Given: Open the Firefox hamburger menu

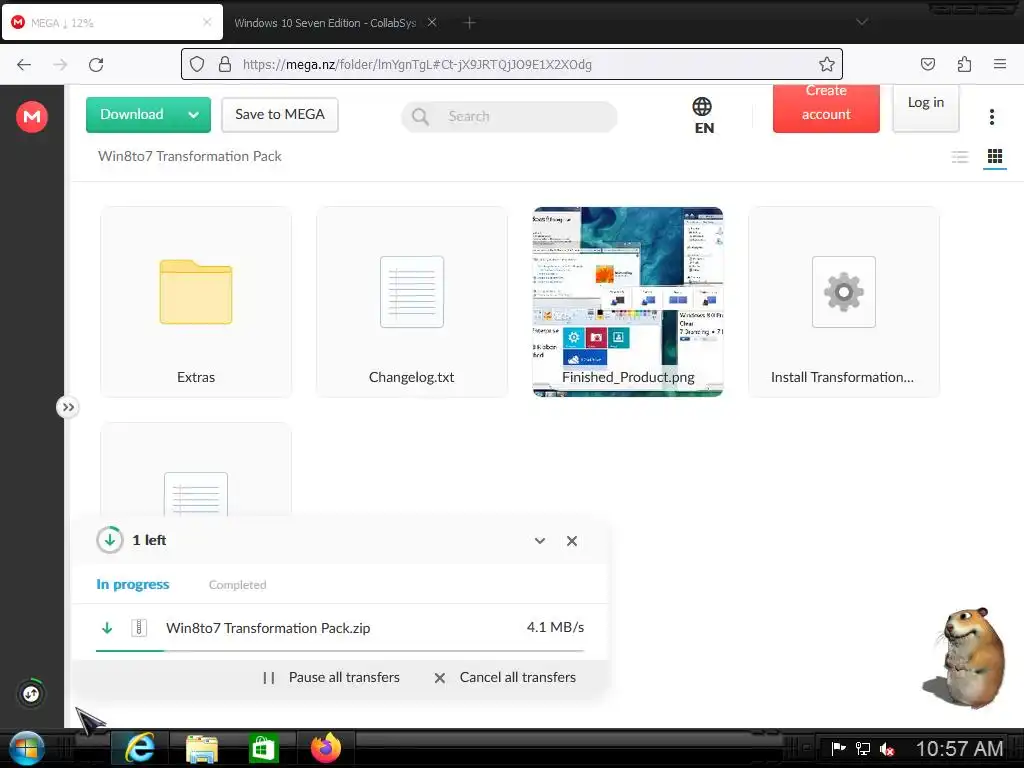Looking at the screenshot, I should pyautogui.click(x=1000, y=64).
